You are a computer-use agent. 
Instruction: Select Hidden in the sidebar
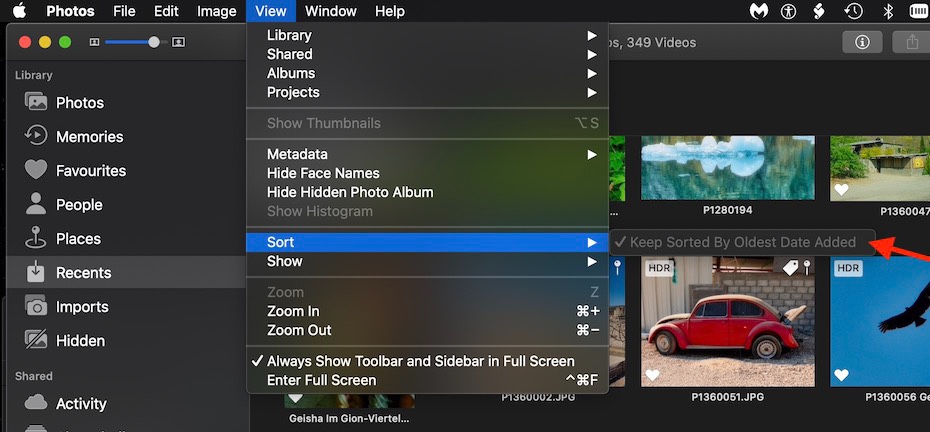tap(81, 341)
